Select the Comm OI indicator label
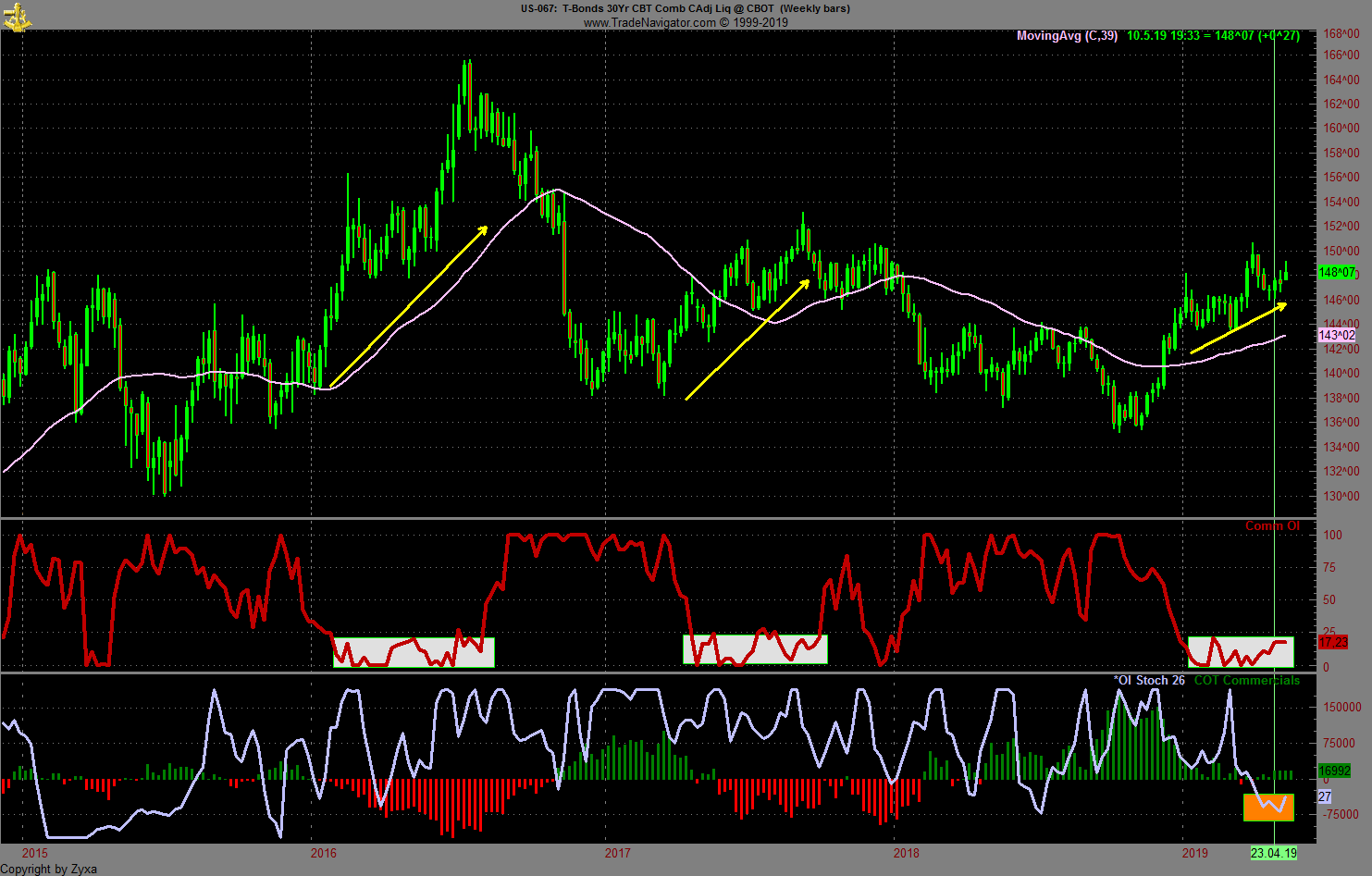 pos(1272,526)
